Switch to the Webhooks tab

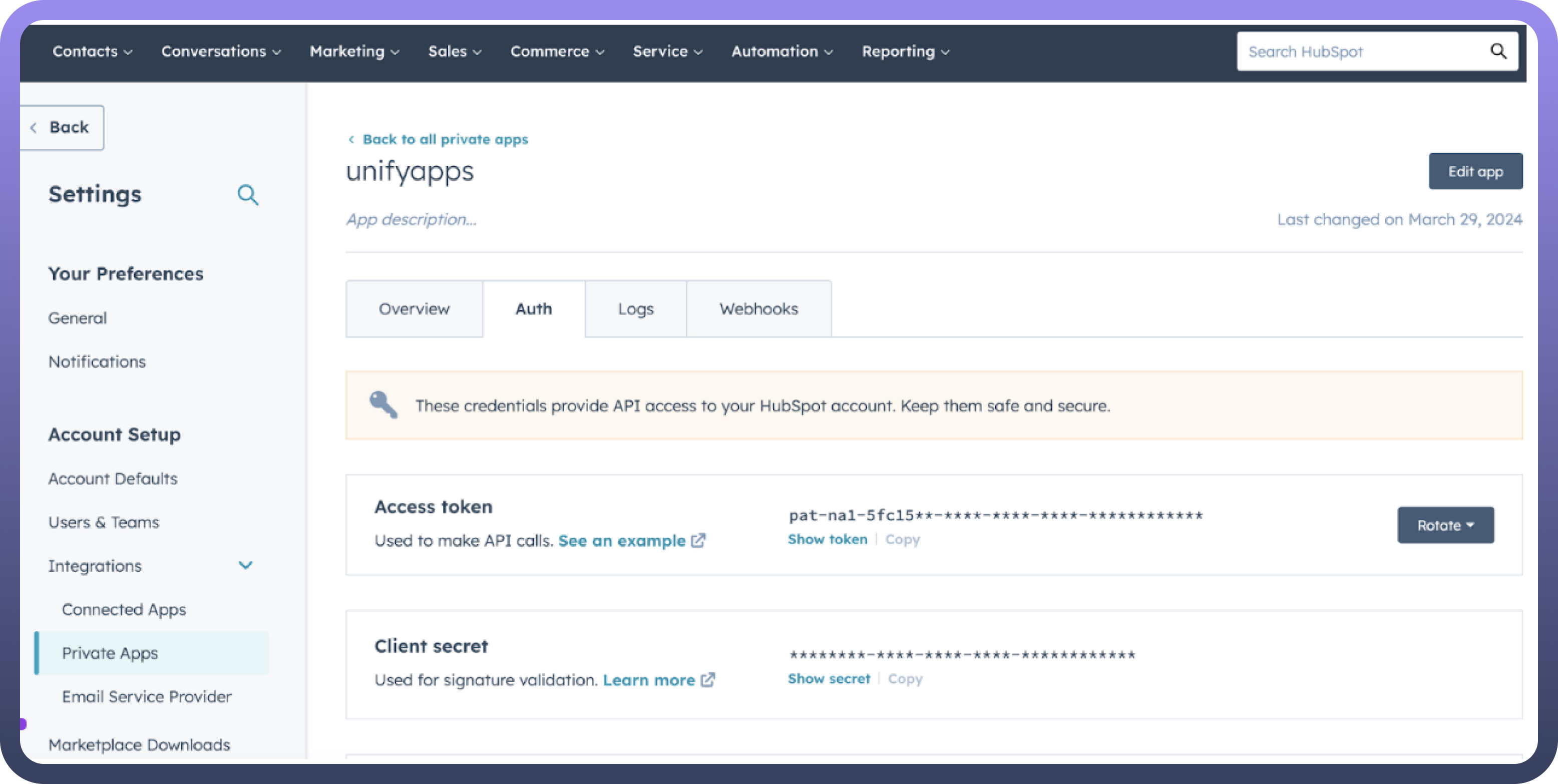(x=758, y=309)
